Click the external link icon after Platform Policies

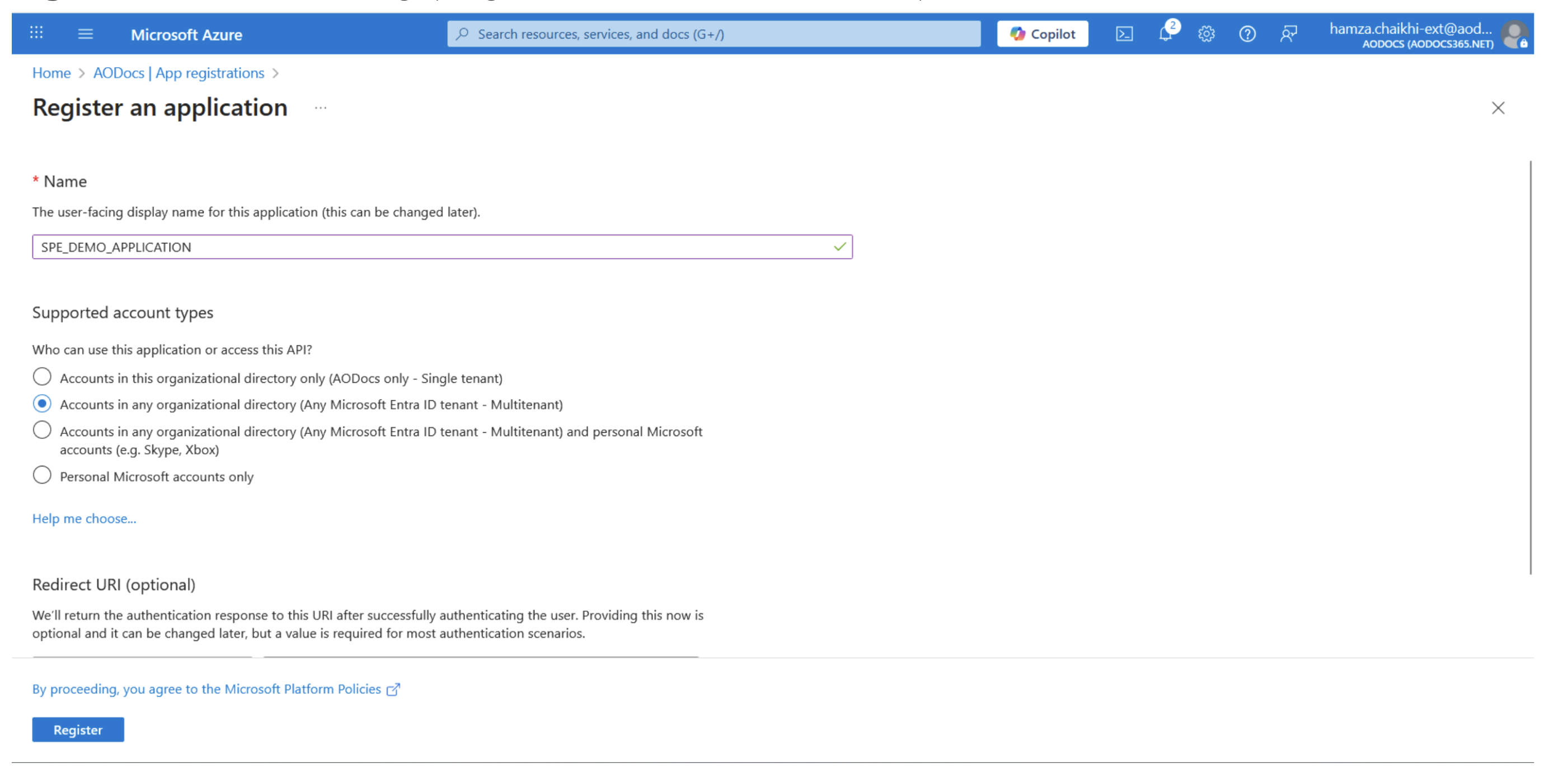click(x=393, y=690)
